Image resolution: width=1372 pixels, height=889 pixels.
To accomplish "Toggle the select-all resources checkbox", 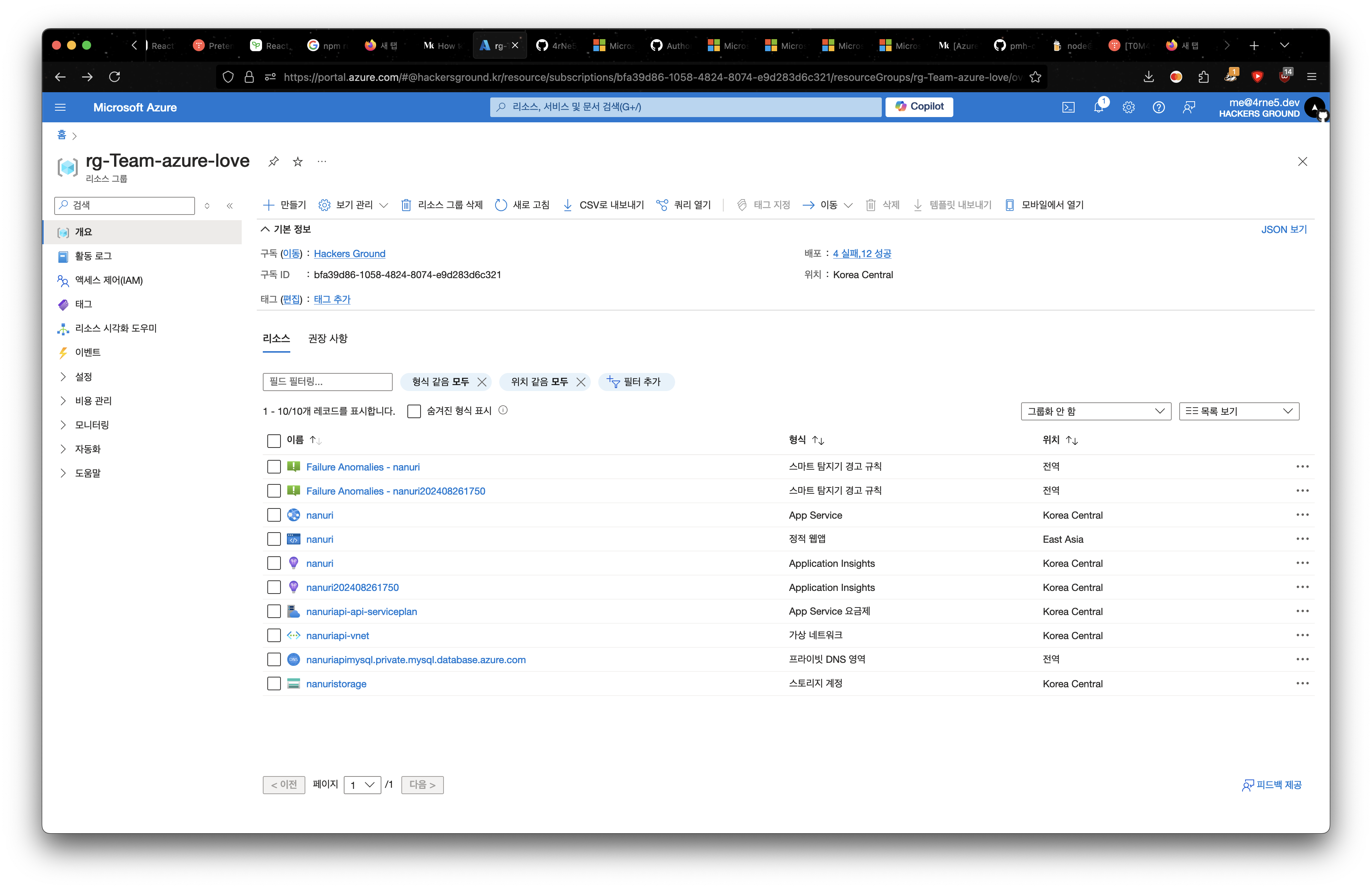I will [274, 441].
